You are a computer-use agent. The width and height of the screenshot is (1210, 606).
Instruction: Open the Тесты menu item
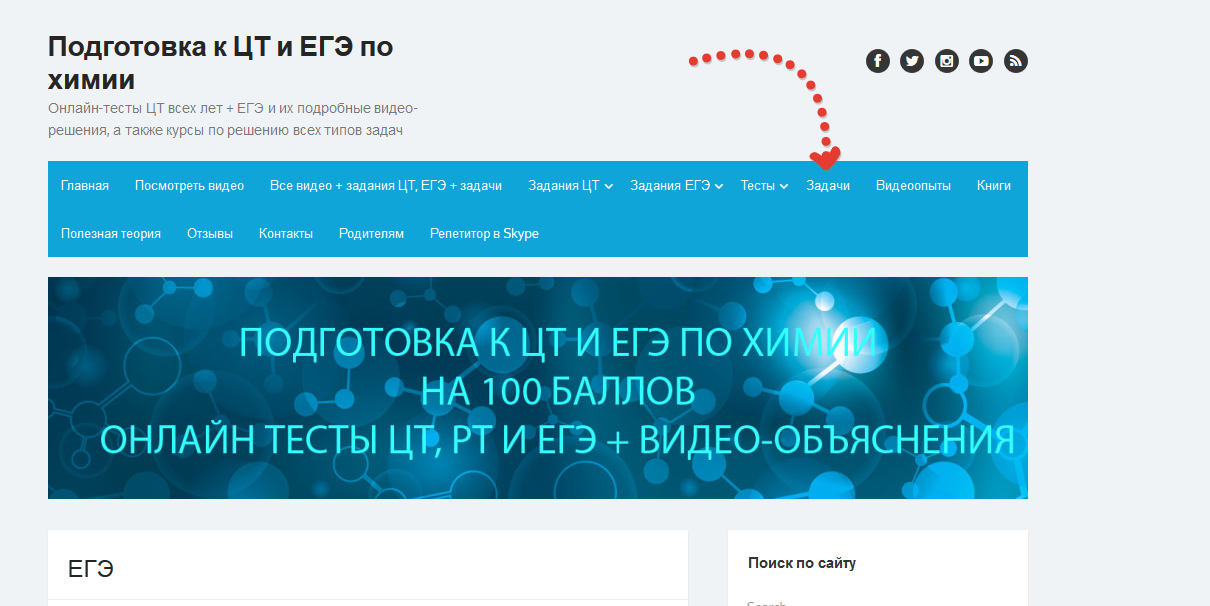click(x=758, y=185)
